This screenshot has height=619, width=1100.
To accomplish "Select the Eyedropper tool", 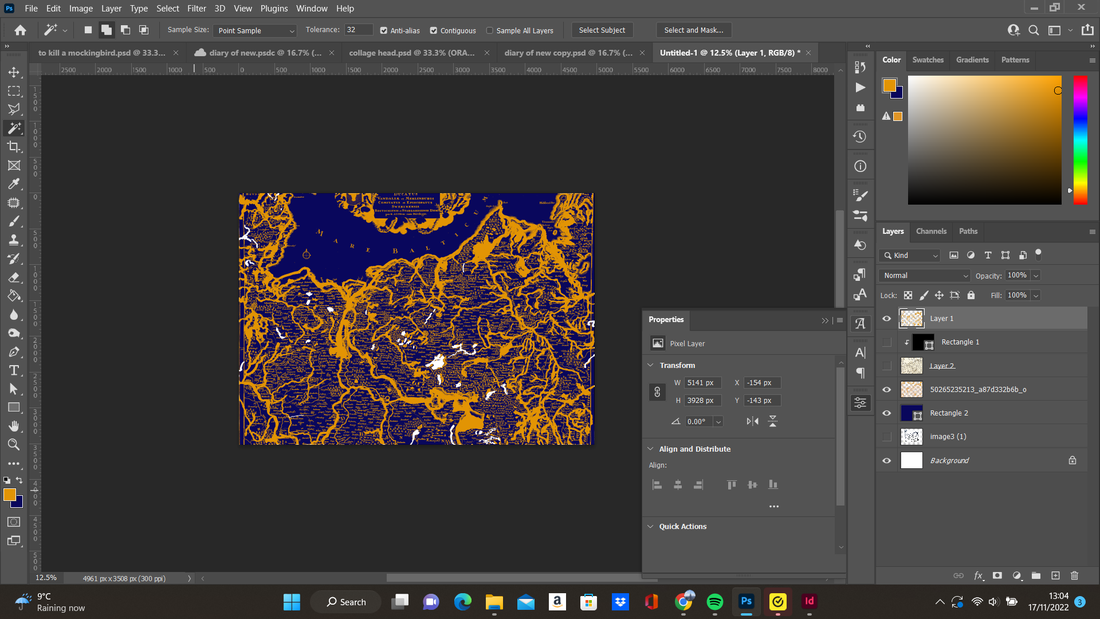I will click(x=14, y=184).
